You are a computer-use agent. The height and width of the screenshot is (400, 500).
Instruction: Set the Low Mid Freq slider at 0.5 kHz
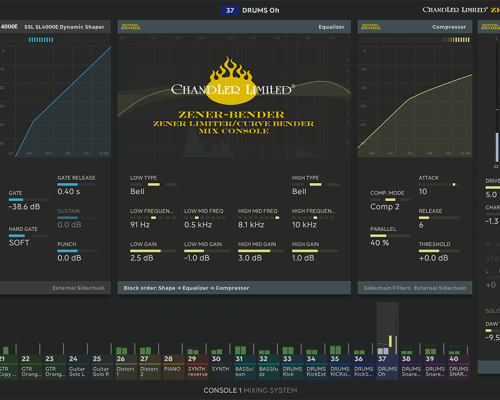[x=204, y=218]
